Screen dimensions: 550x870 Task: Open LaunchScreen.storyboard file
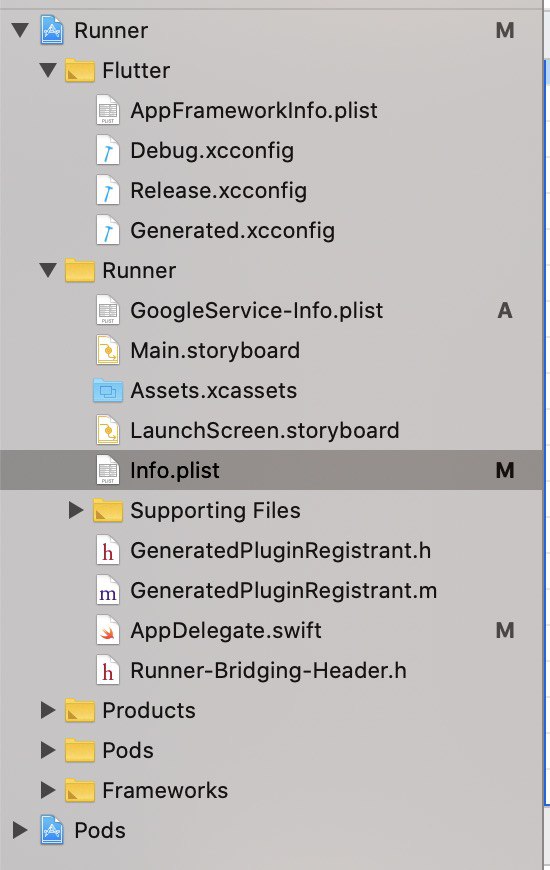(x=265, y=431)
